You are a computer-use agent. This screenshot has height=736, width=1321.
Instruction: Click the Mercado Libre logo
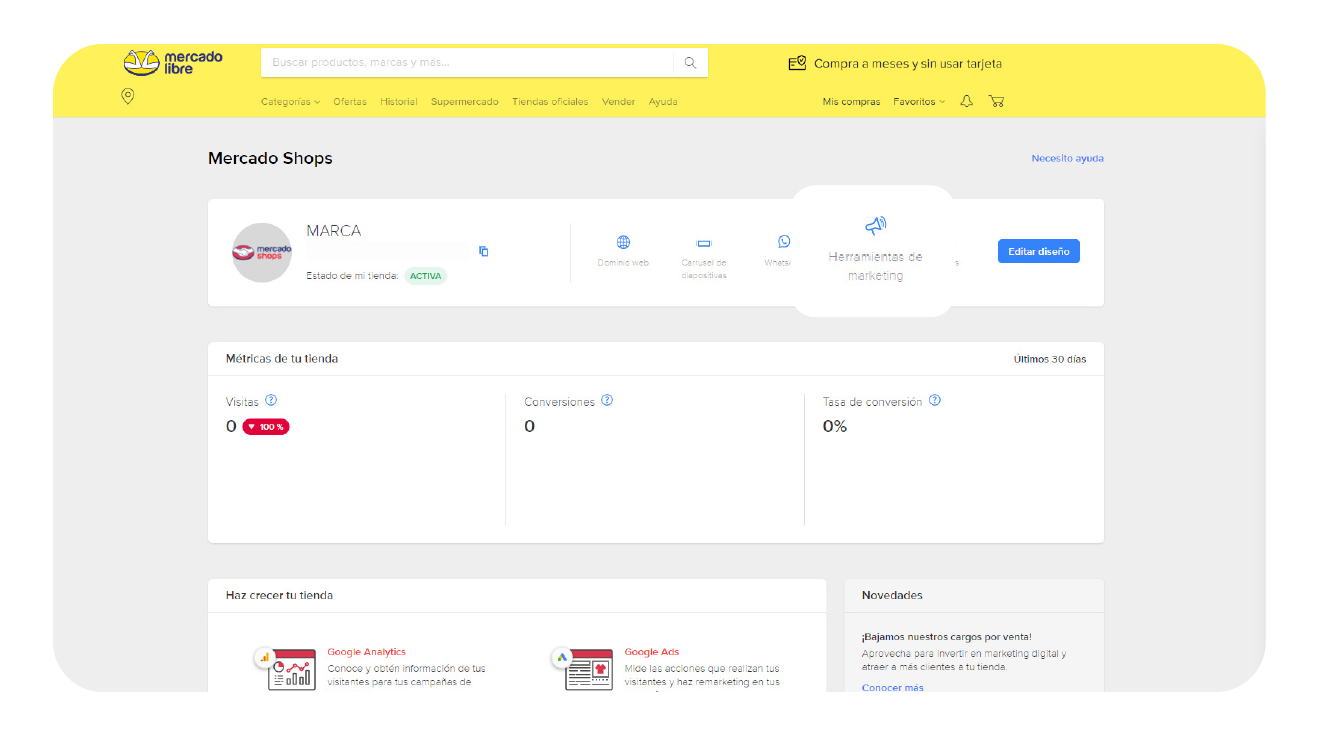[173, 63]
